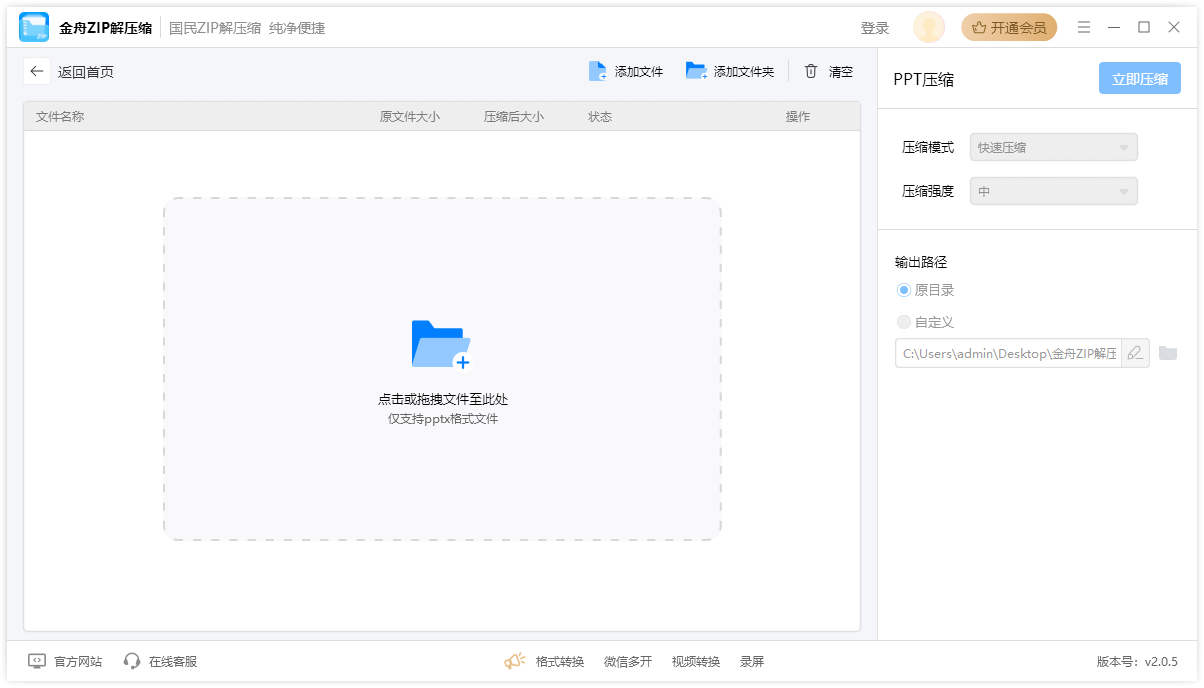
Task: Select the 自定义 output path option
Action: (x=904, y=322)
